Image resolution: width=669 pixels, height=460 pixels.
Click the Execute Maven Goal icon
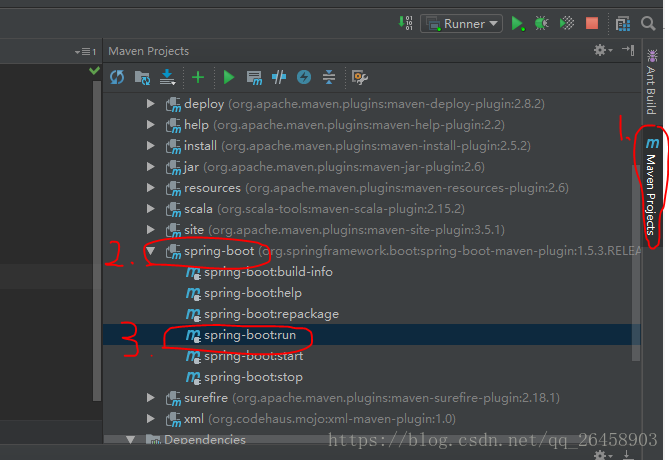coord(254,78)
